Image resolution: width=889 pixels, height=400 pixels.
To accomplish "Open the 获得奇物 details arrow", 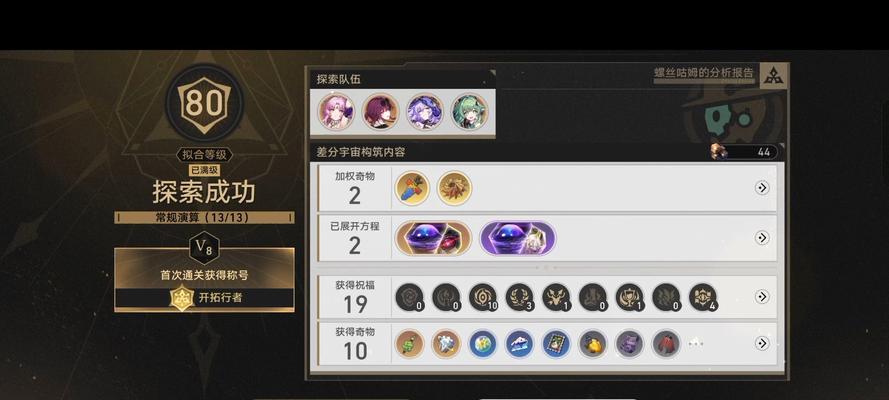I will (x=762, y=343).
